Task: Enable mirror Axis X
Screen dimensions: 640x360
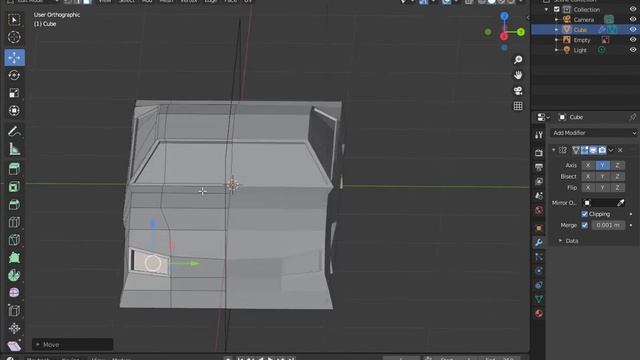Action: click(x=588, y=165)
